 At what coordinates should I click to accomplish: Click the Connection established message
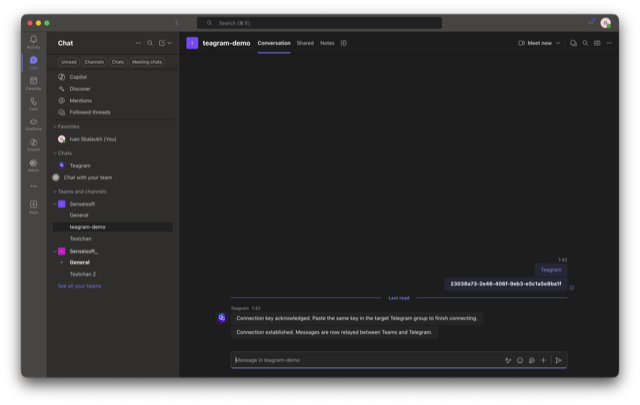(334, 332)
